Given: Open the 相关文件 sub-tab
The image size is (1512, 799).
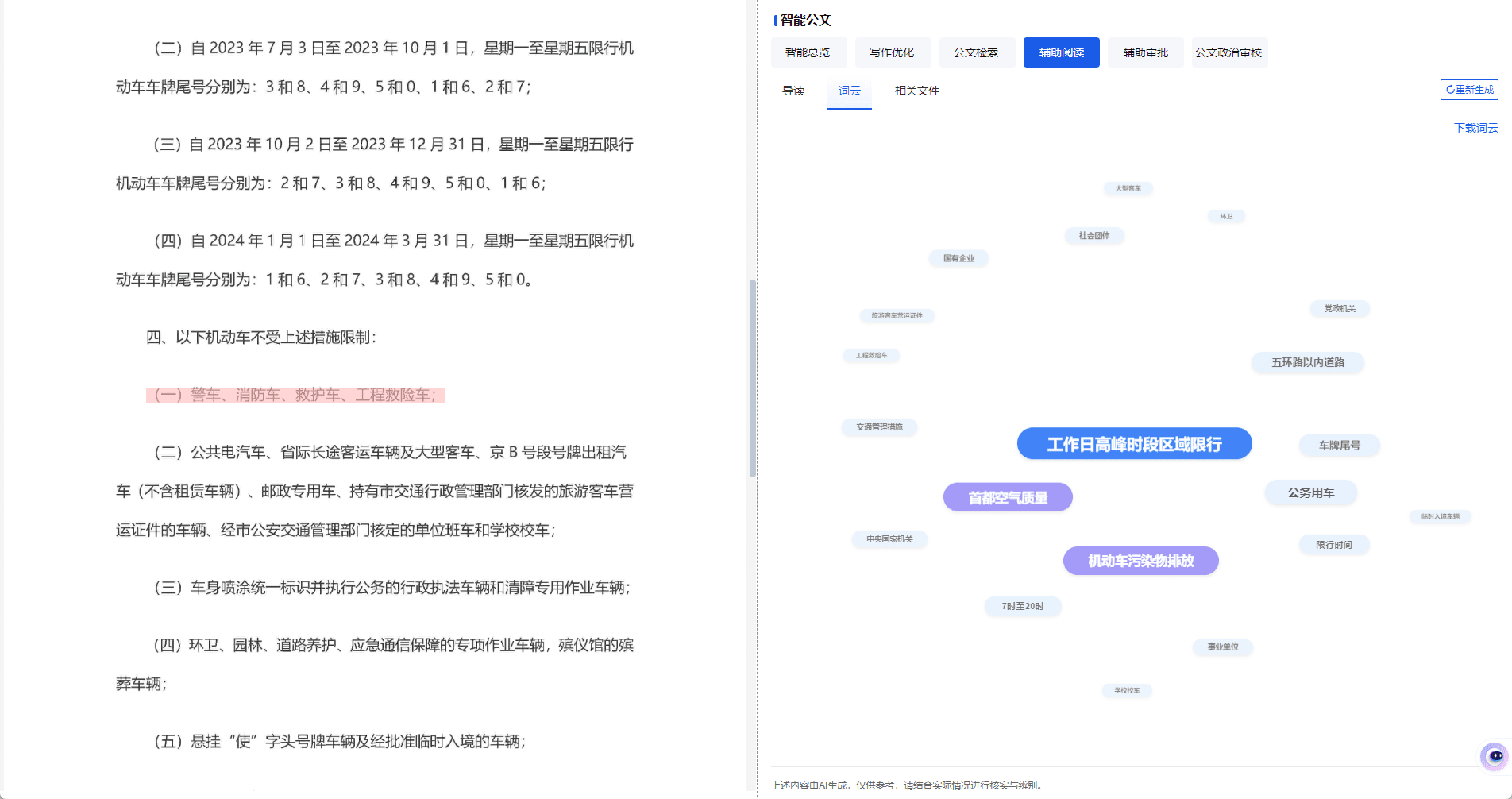Looking at the screenshot, I should [x=917, y=91].
